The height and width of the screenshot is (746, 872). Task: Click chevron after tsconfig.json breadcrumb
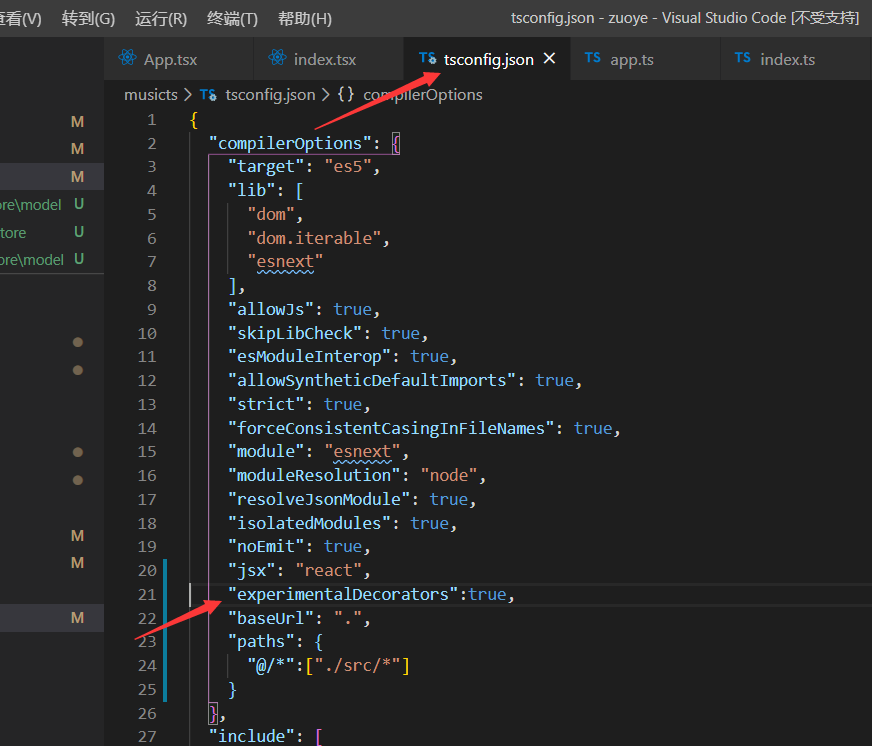326,95
